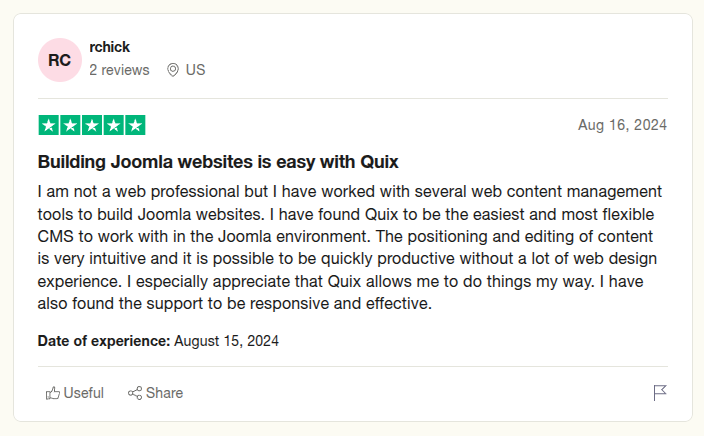This screenshot has width=704, height=436.
Task: Click the Aug 16, 2024 review date
Action: (x=622, y=125)
